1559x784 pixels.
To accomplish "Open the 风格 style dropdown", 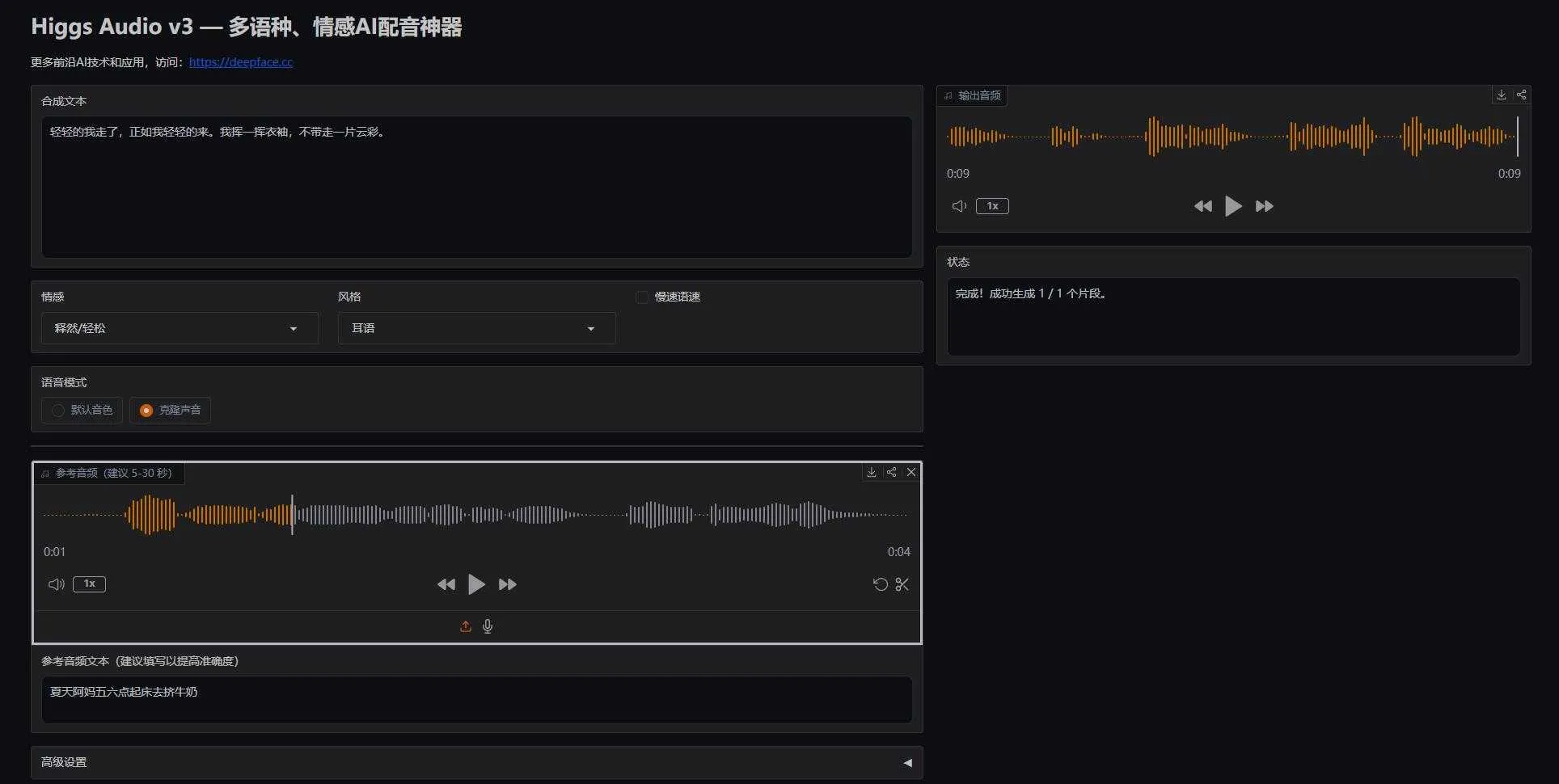I will 476,328.
